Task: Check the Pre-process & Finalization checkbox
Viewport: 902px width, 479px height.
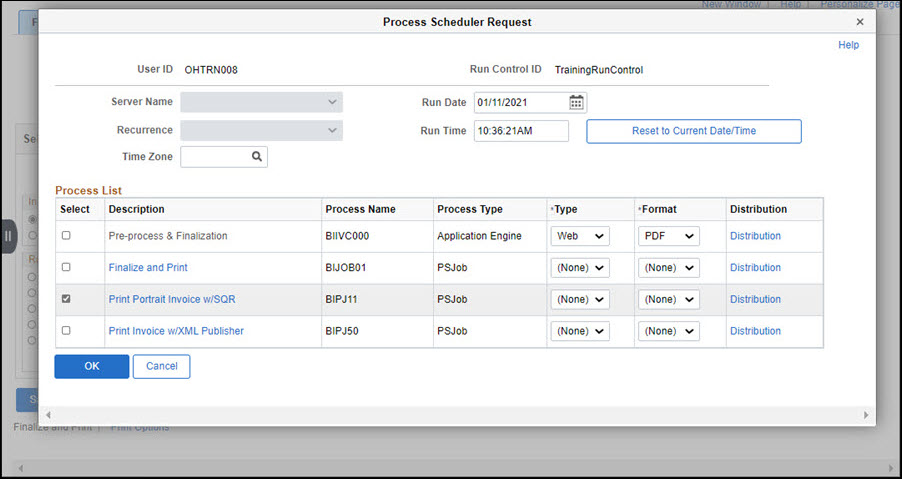Action: point(66,236)
